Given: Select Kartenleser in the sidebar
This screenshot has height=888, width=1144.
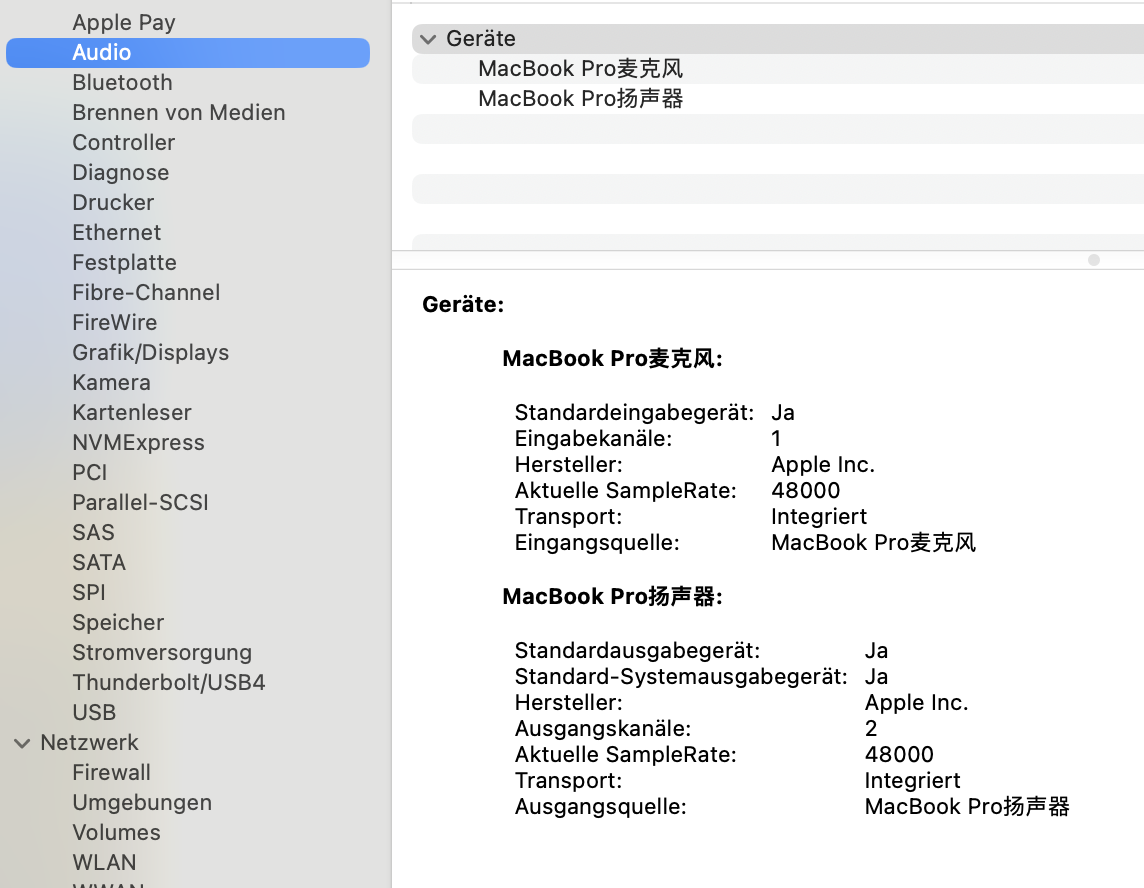Looking at the screenshot, I should click(x=132, y=412).
